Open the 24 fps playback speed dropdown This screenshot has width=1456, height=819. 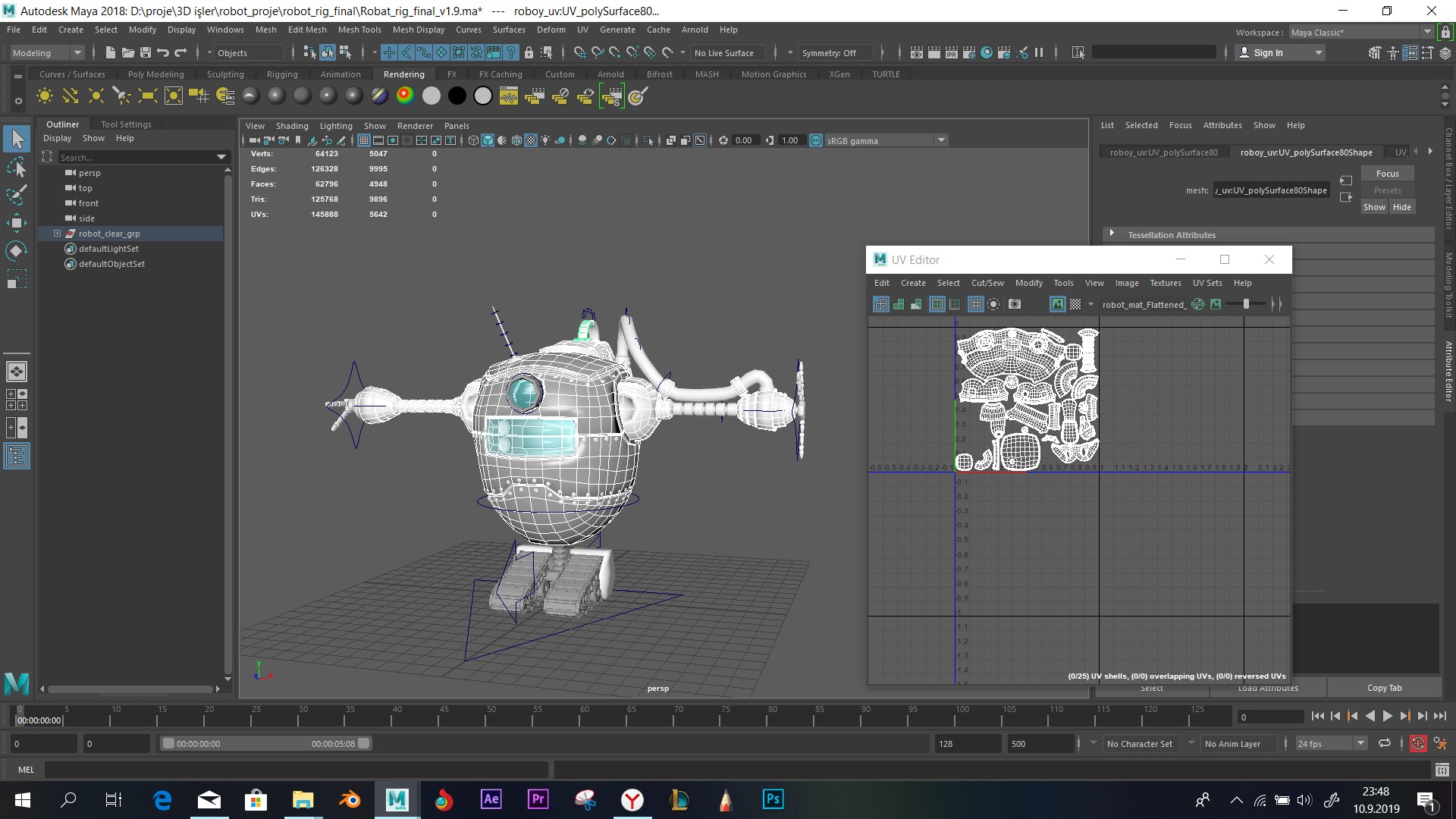click(1331, 743)
